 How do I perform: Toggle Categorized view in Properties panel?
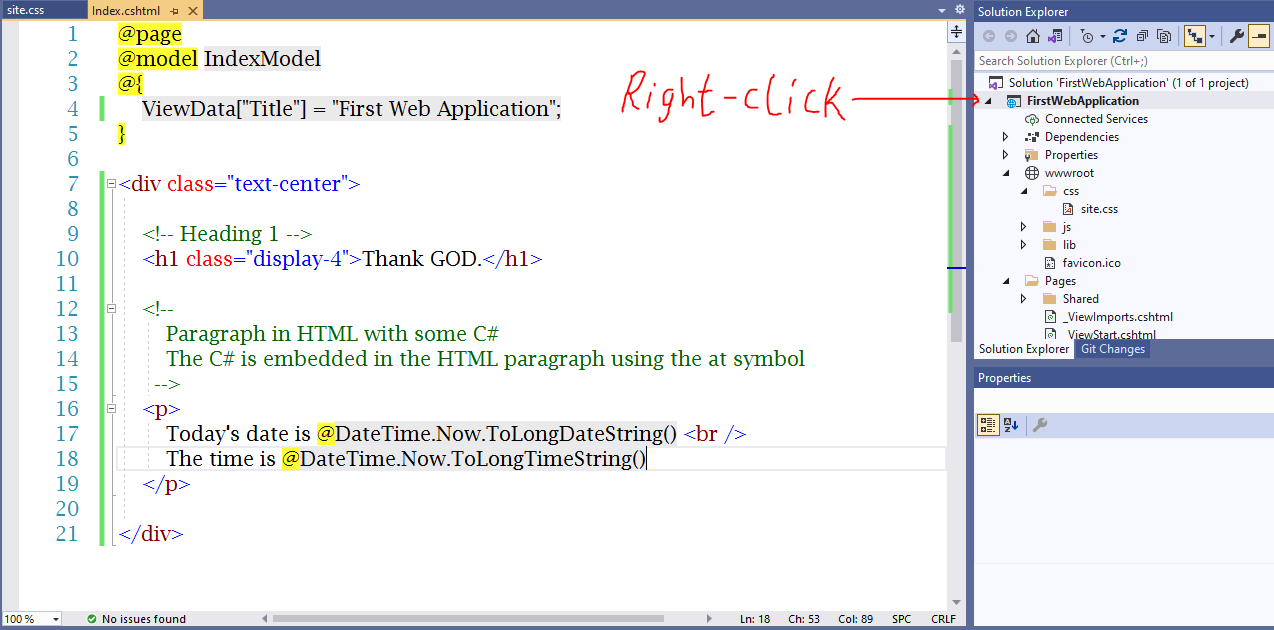click(988, 425)
